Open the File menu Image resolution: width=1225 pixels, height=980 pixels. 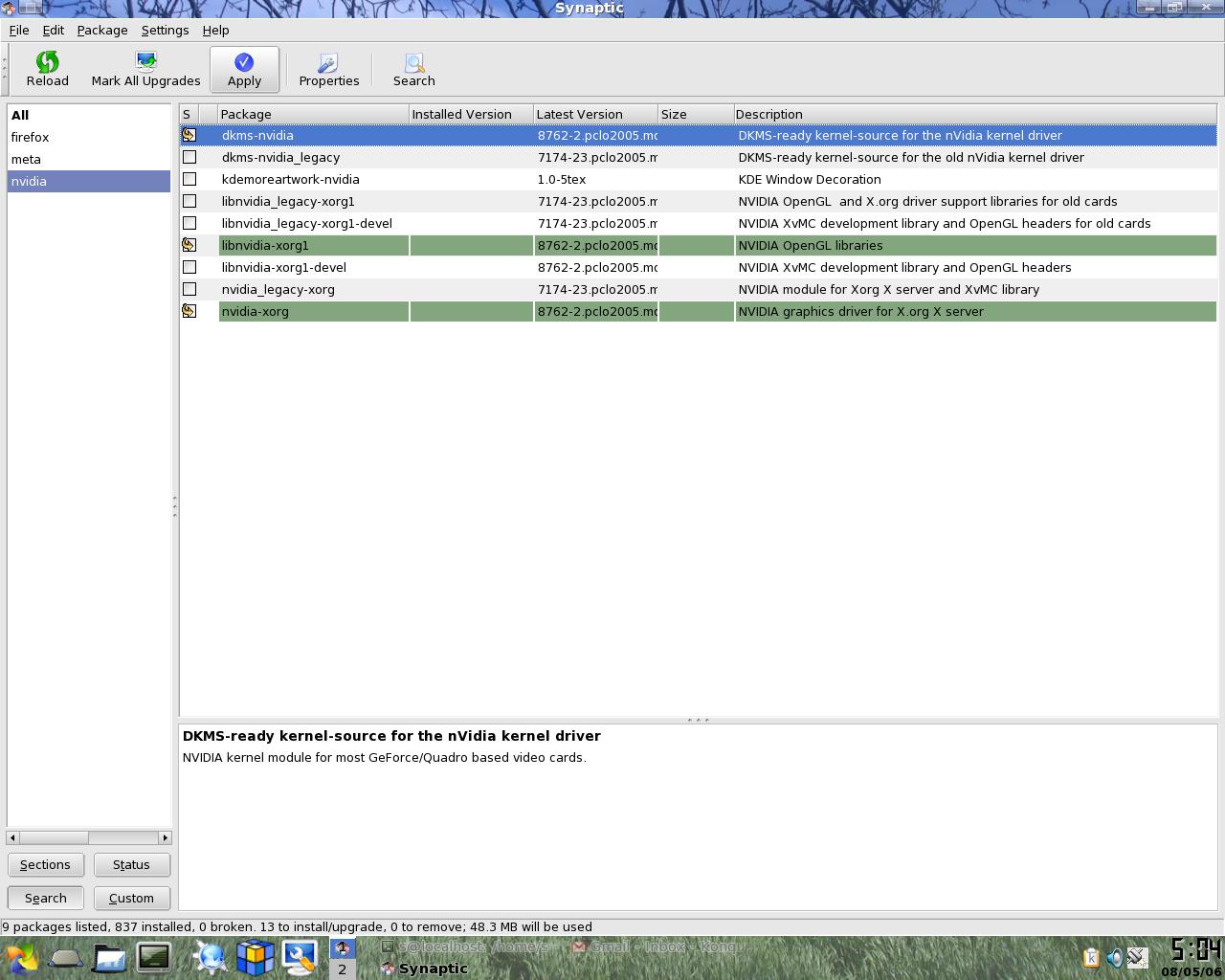tap(19, 30)
